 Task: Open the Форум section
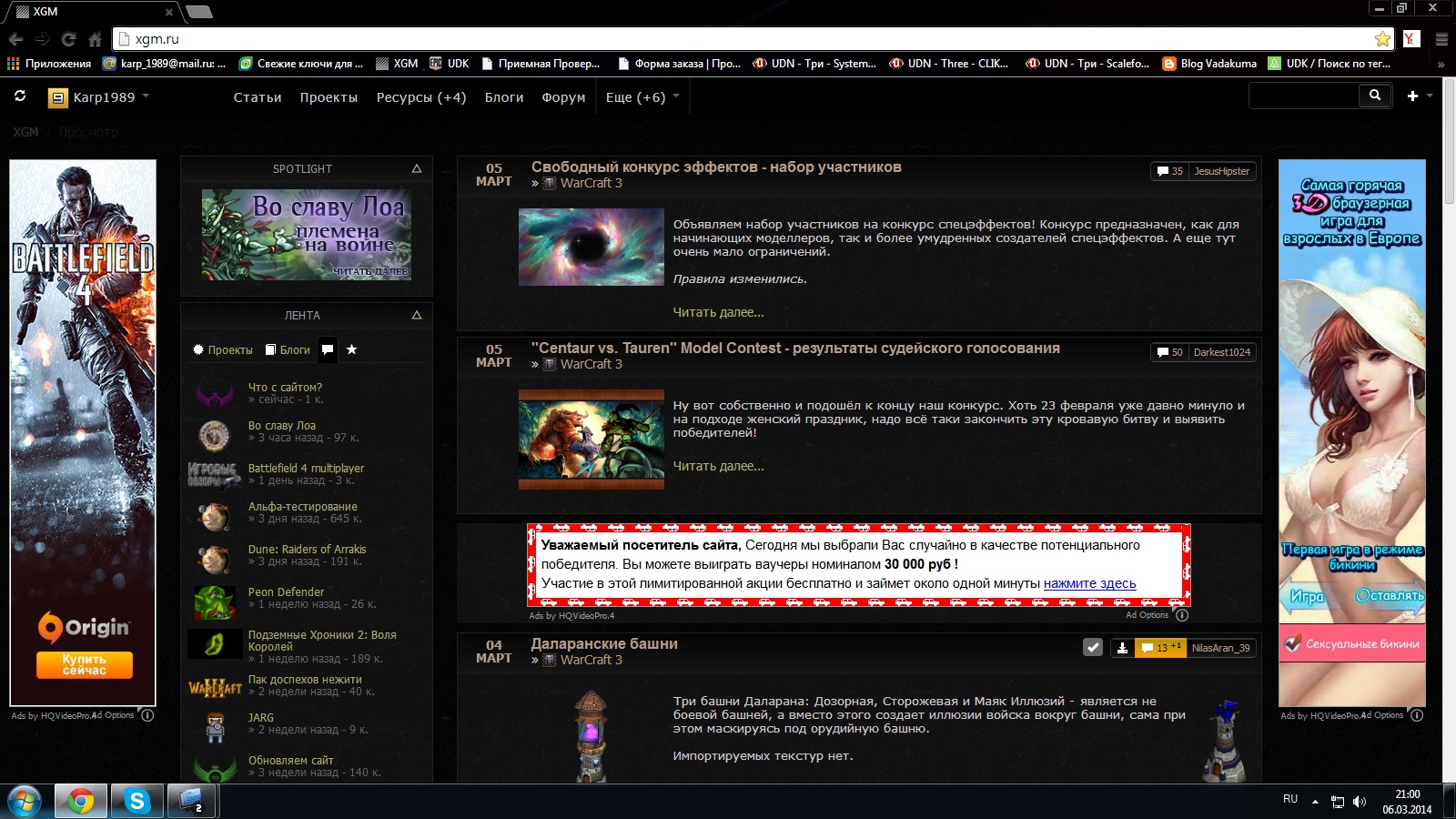click(x=563, y=97)
